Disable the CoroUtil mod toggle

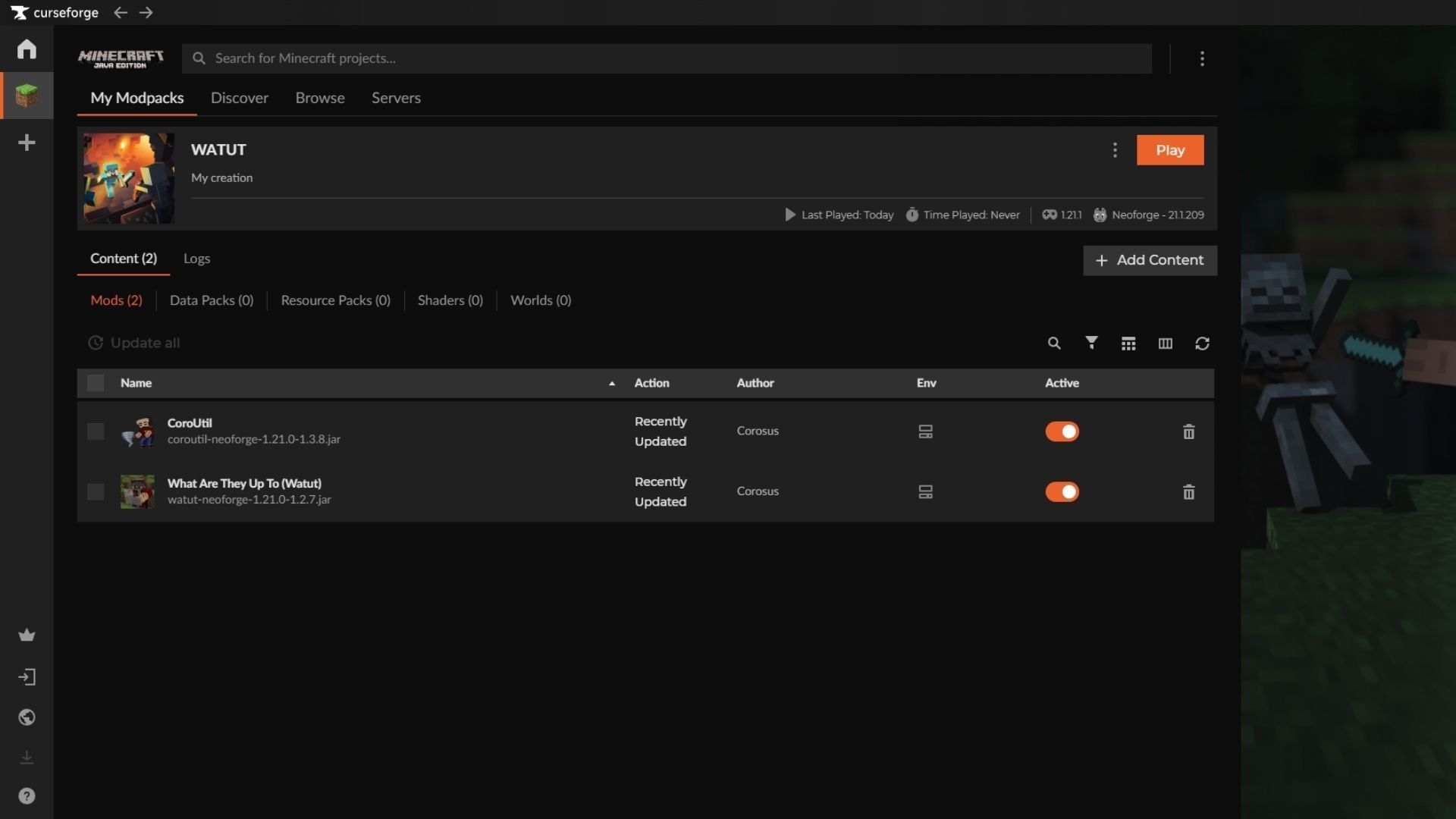(1062, 431)
